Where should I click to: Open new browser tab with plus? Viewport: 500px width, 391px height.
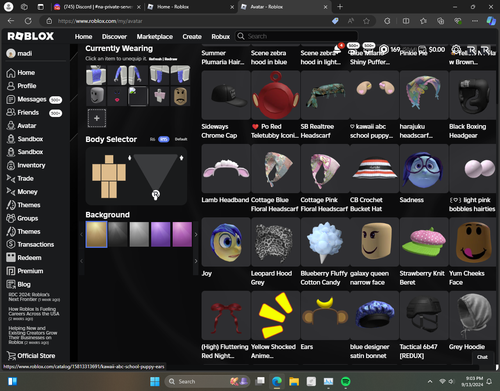(340, 7)
